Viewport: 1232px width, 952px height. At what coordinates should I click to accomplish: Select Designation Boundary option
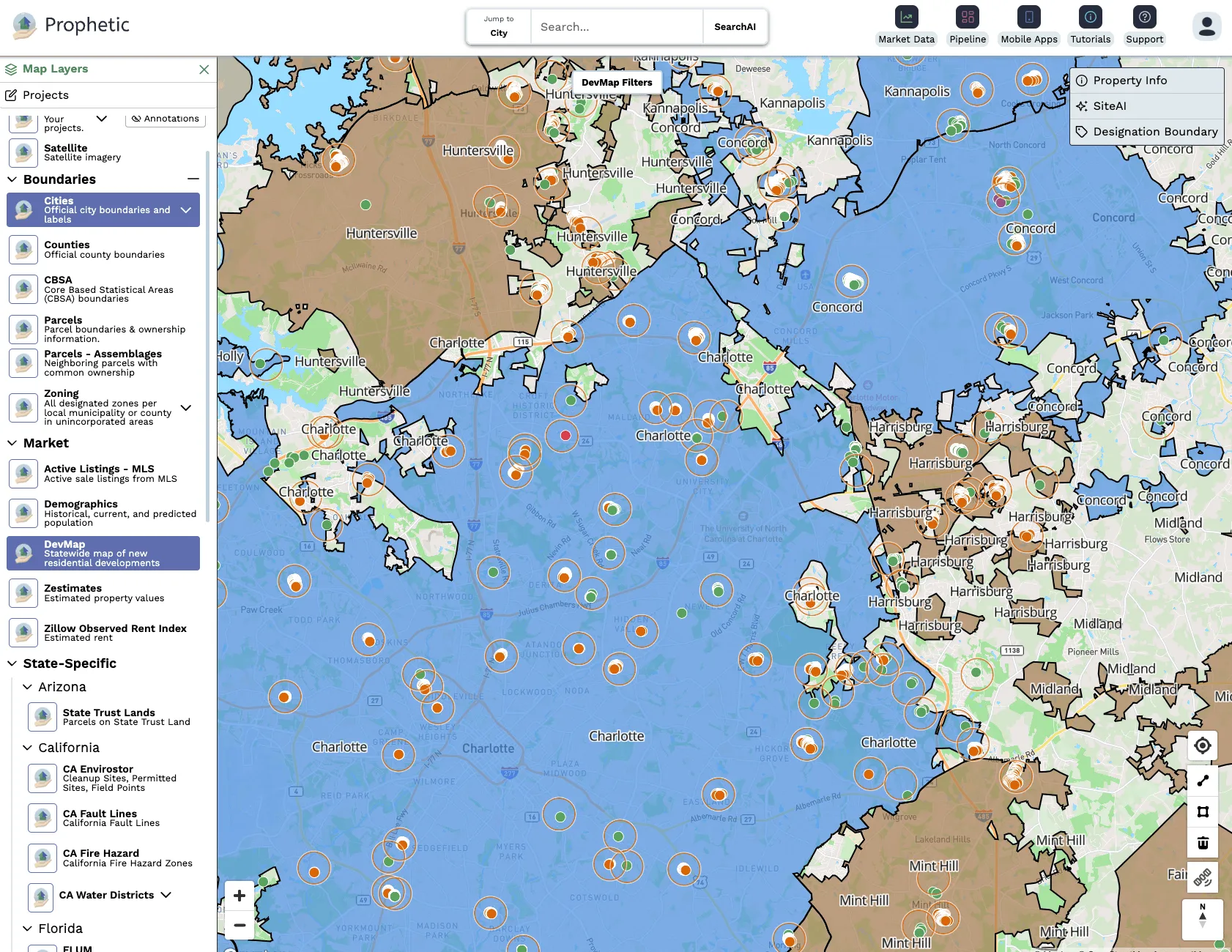[1147, 132]
